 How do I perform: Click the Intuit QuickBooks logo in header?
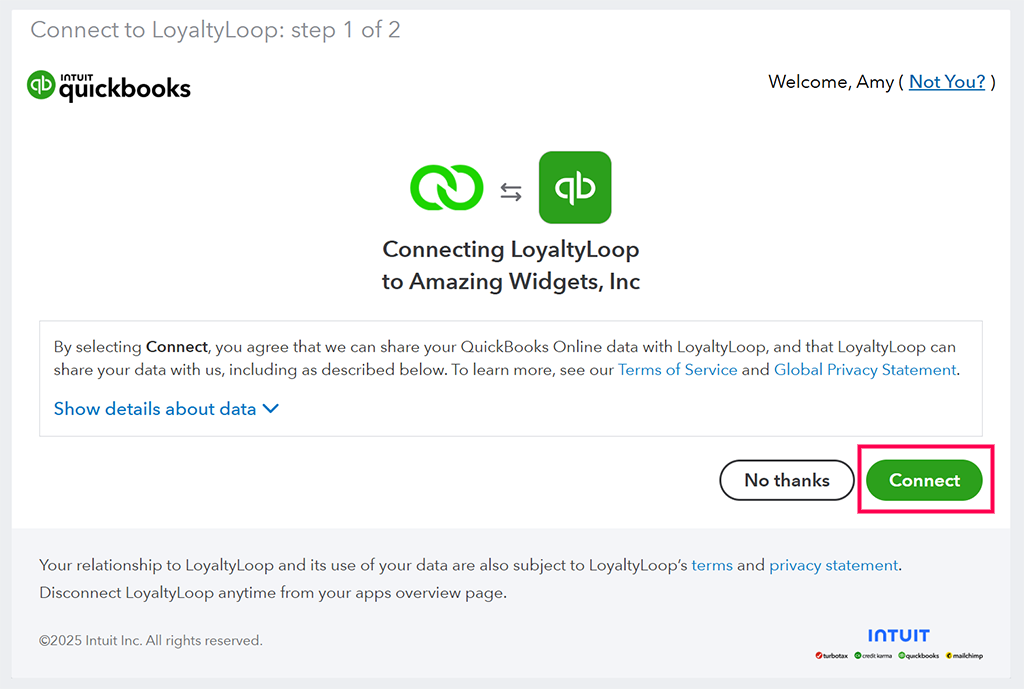(x=109, y=86)
